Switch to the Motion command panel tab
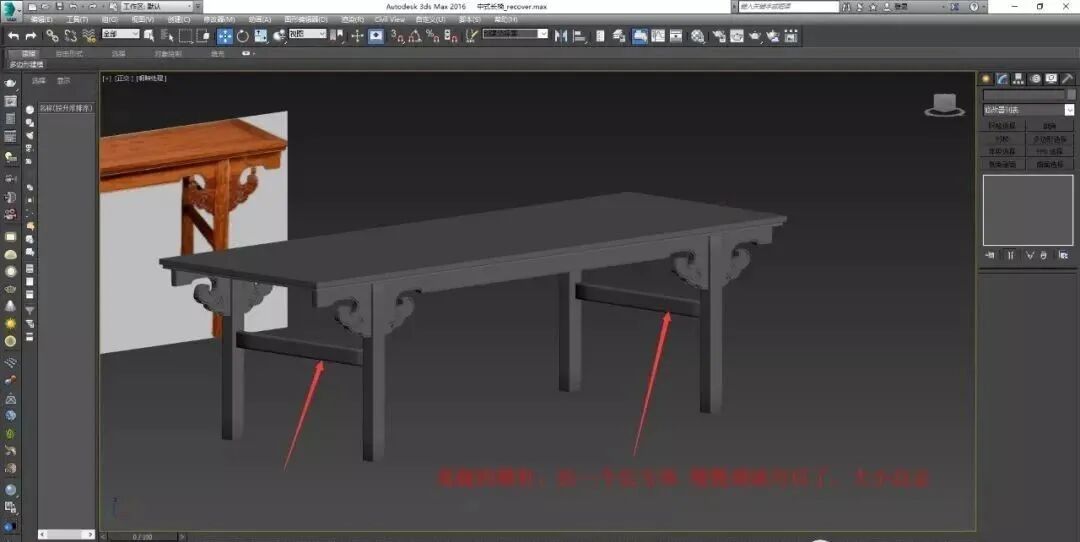Viewport: 1080px width, 542px height. [x=1035, y=79]
